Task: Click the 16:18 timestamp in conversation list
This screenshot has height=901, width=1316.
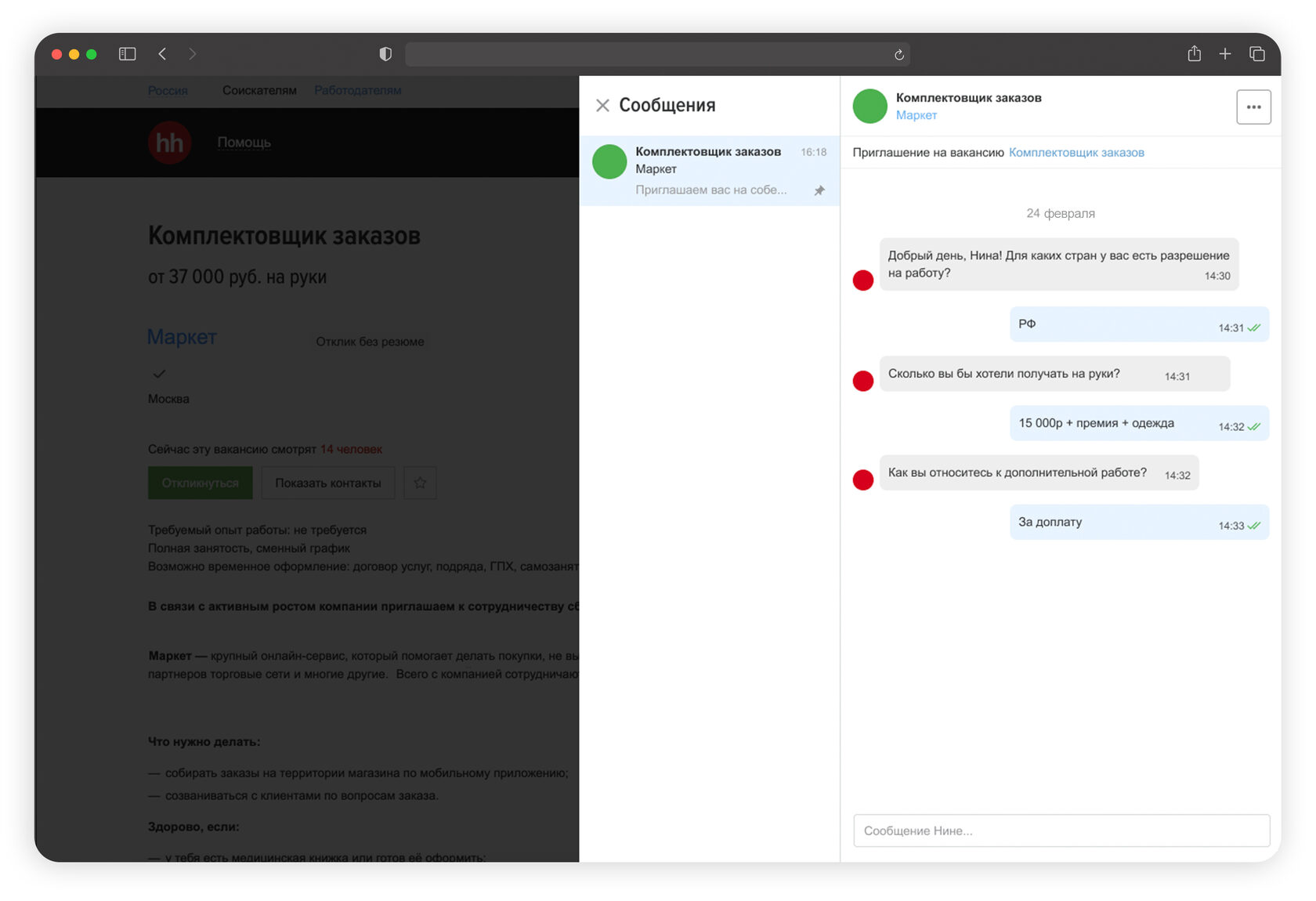Action: click(813, 152)
